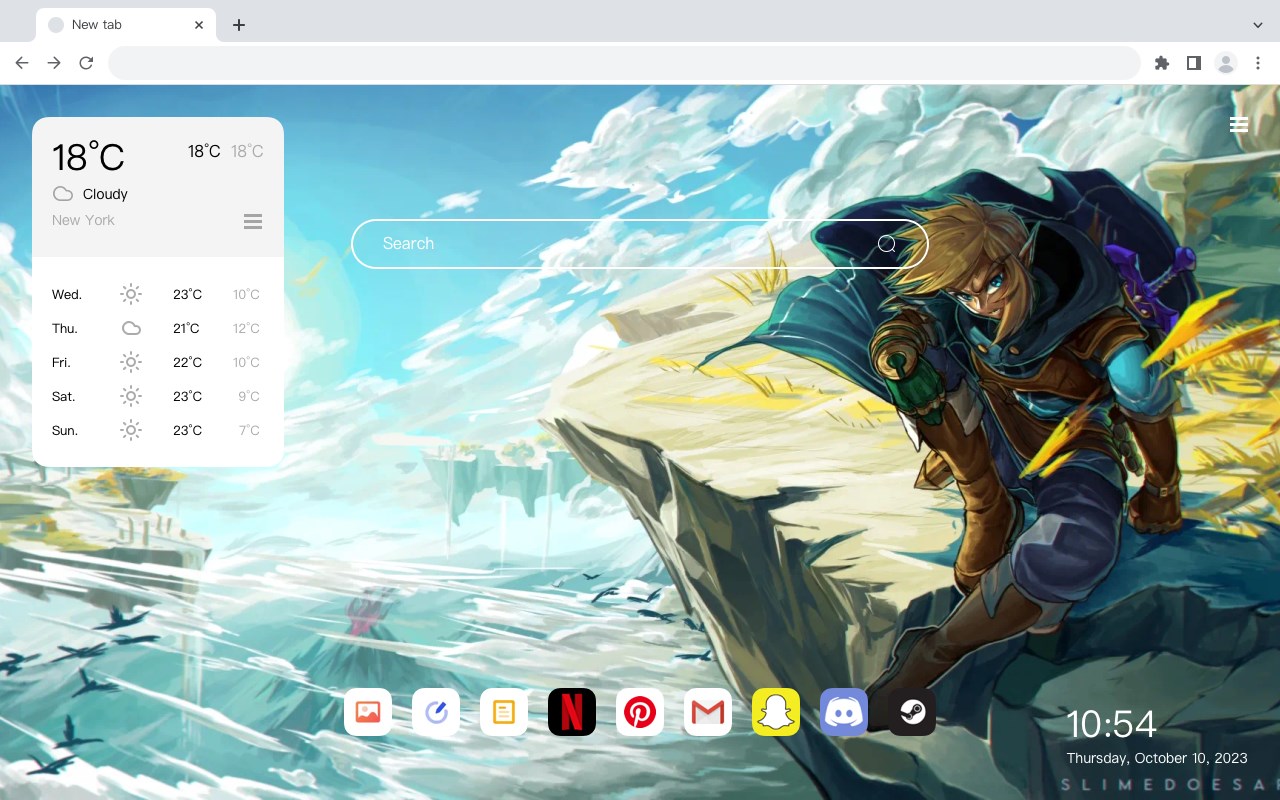1280x800 pixels.
Task: Click the Friday sunny forecast icon
Action: (x=131, y=362)
